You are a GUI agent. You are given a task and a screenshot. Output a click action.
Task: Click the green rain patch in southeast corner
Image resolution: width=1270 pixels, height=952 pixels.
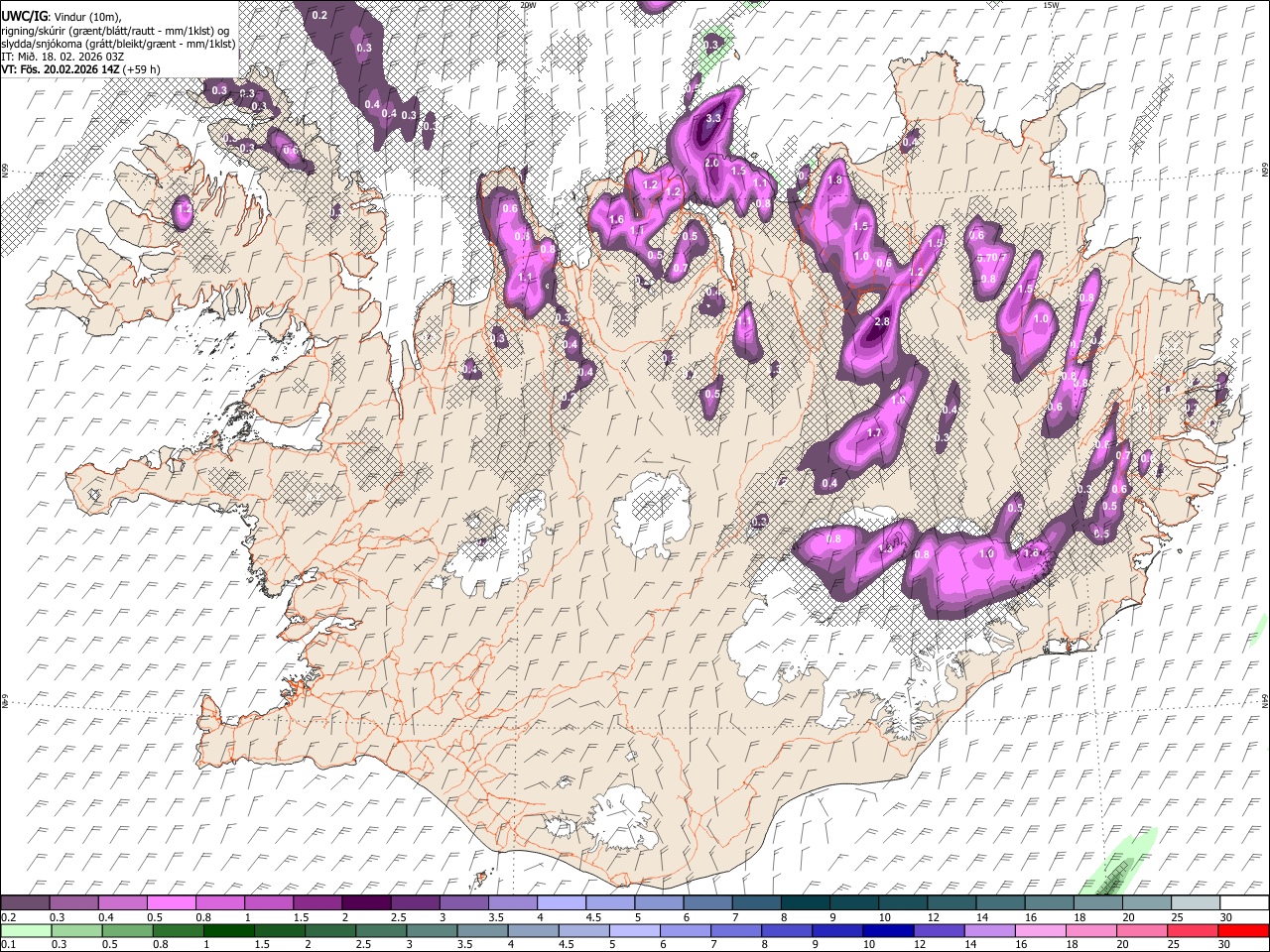coord(1121,866)
